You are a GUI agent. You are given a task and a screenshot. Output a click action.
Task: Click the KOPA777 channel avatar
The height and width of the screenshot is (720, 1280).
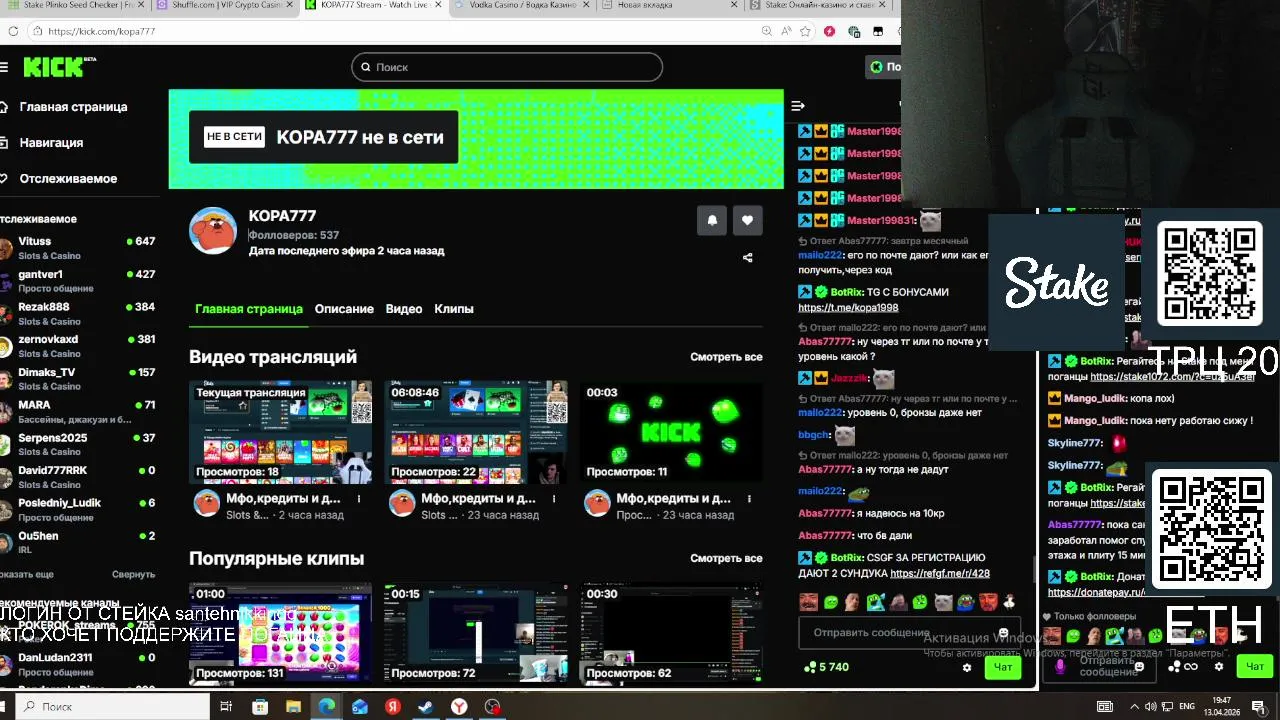tap(213, 231)
